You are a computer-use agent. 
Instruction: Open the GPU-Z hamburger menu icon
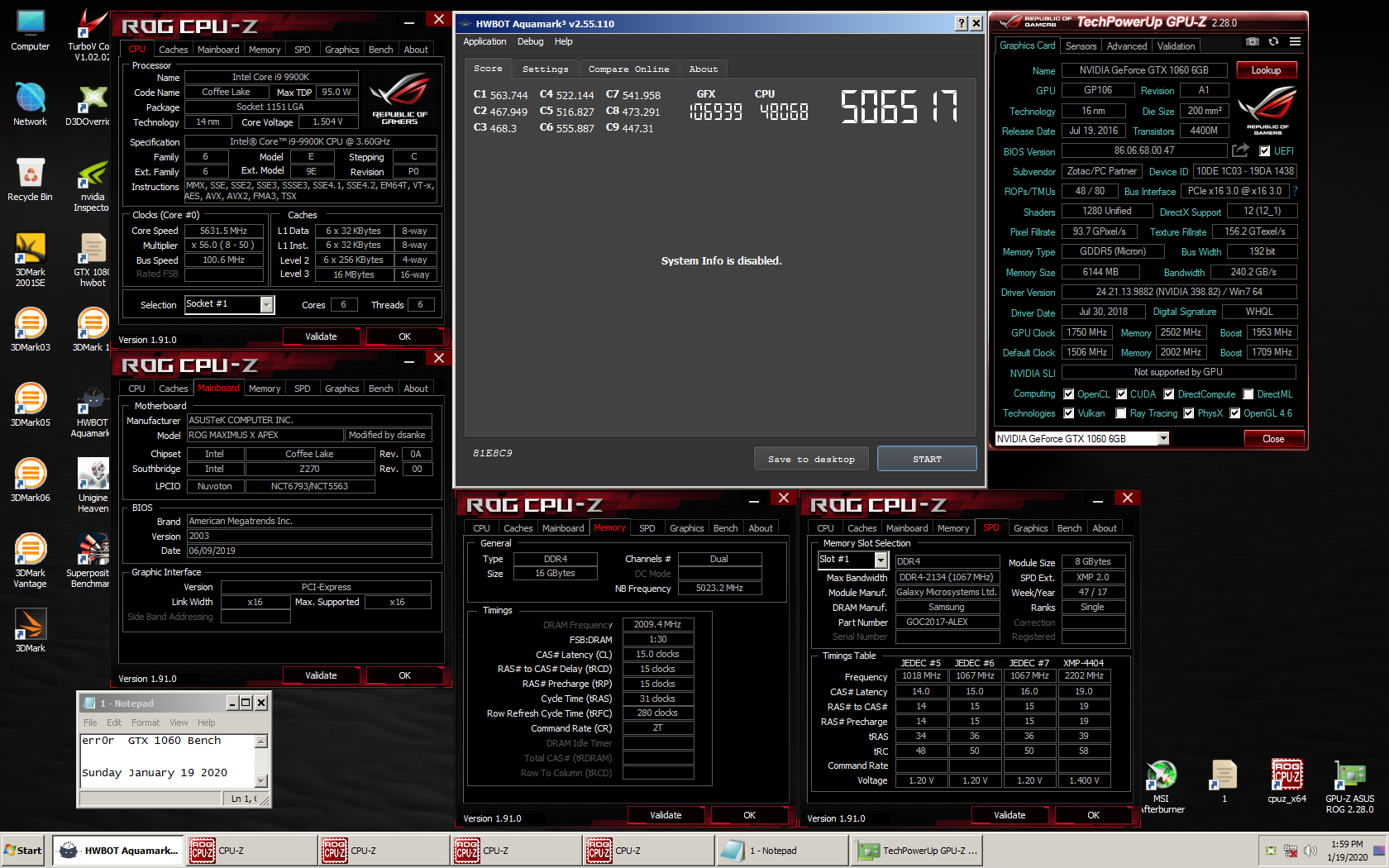click(x=1295, y=42)
